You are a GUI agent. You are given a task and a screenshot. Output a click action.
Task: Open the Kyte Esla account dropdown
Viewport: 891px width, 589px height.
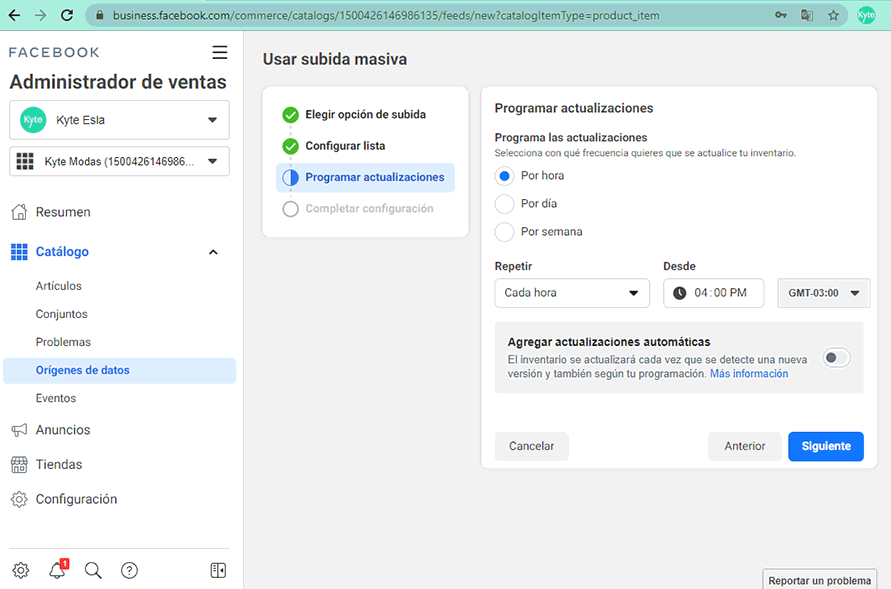point(119,120)
